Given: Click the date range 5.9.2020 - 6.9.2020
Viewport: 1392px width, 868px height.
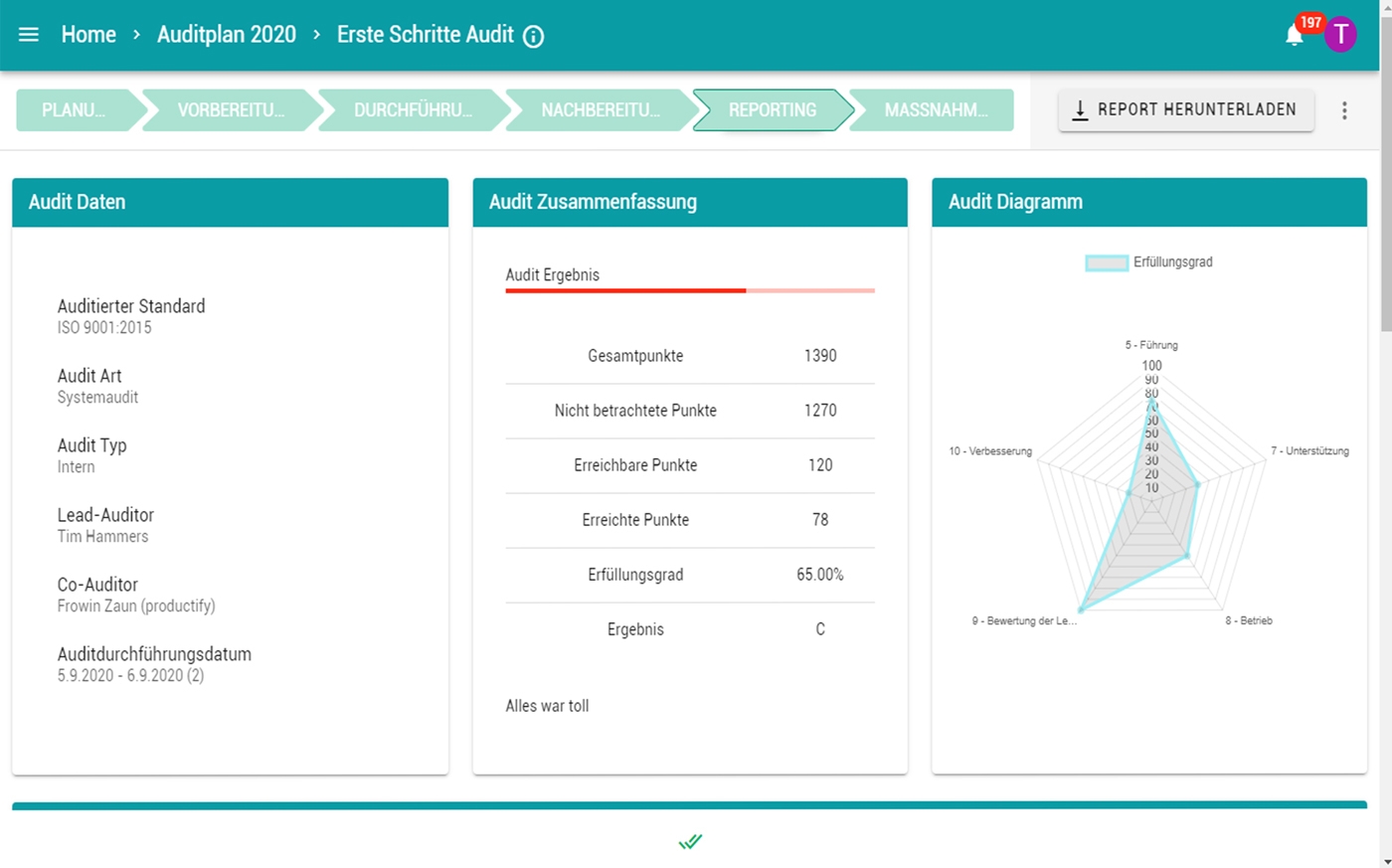Looking at the screenshot, I should tap(130, 675).
